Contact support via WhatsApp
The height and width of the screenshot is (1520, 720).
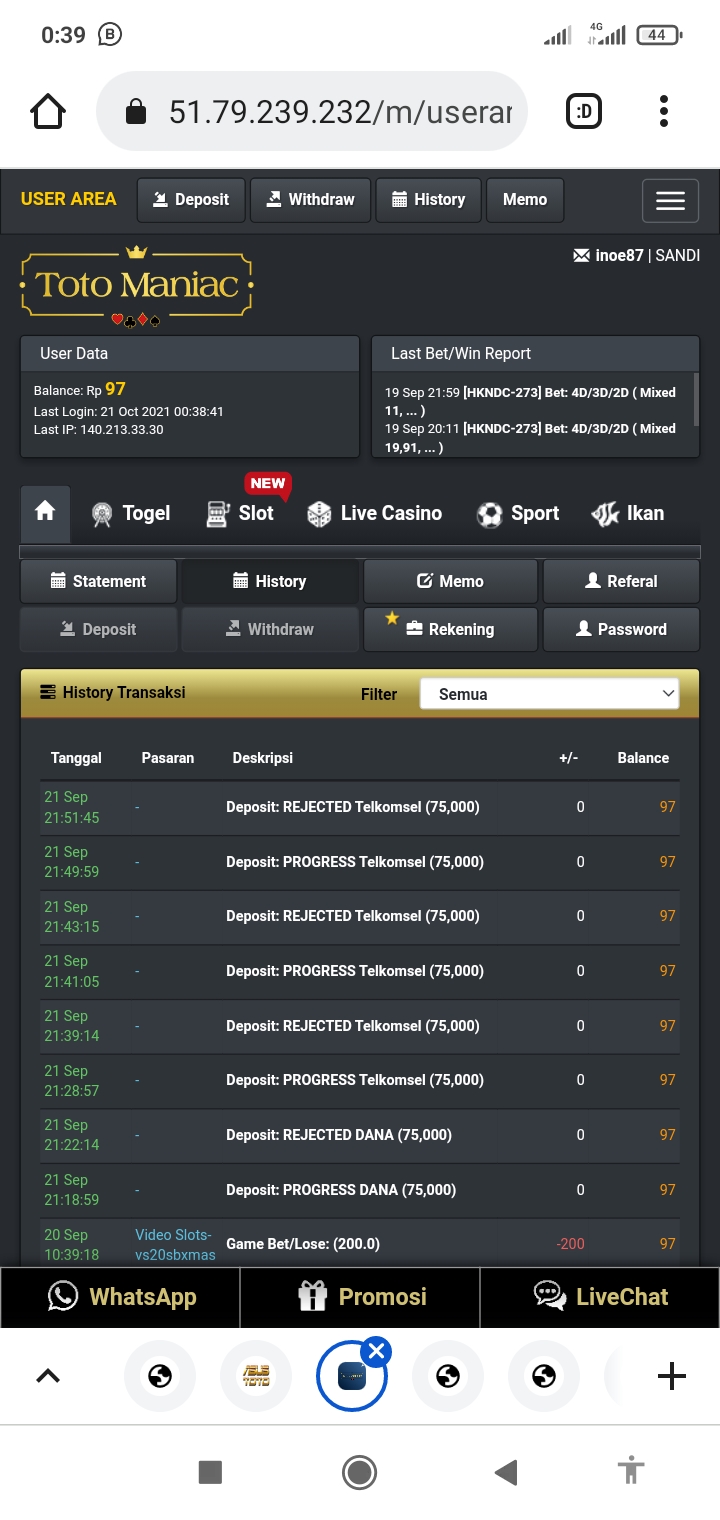121,1297
